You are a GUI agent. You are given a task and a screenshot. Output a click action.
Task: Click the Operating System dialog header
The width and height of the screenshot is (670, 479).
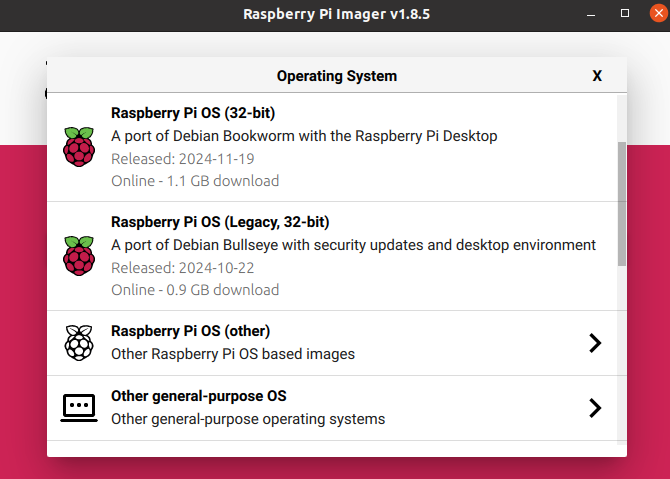pos(336,76)
